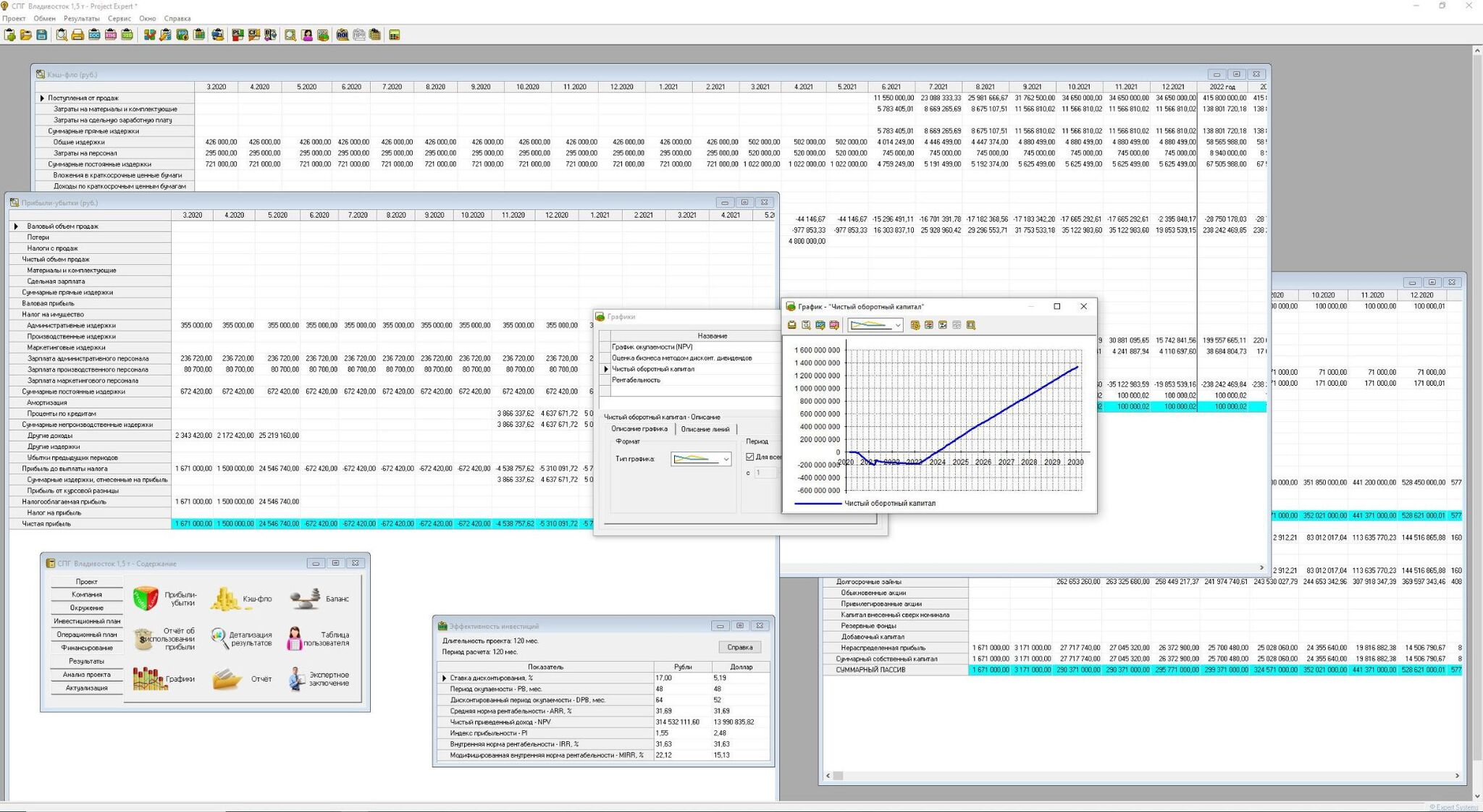Switch to the 'Описание линий' tab

tap(705, 429)
